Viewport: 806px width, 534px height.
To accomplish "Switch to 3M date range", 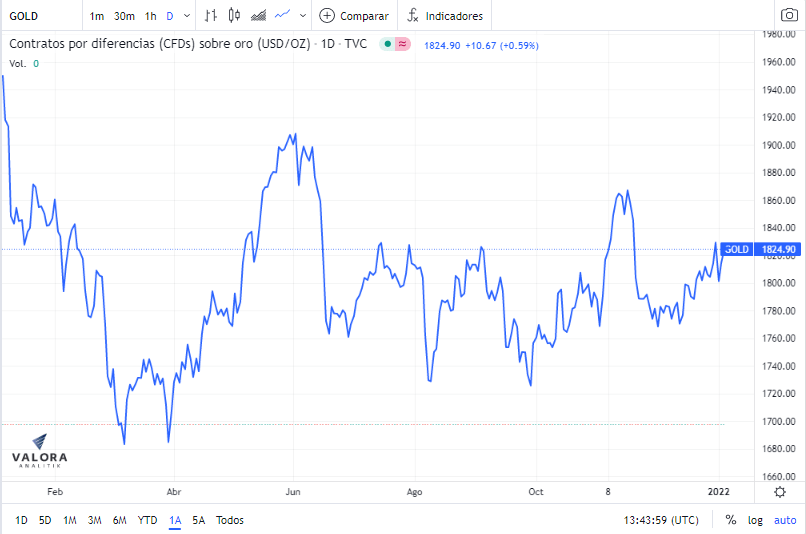I will [95, 520].
